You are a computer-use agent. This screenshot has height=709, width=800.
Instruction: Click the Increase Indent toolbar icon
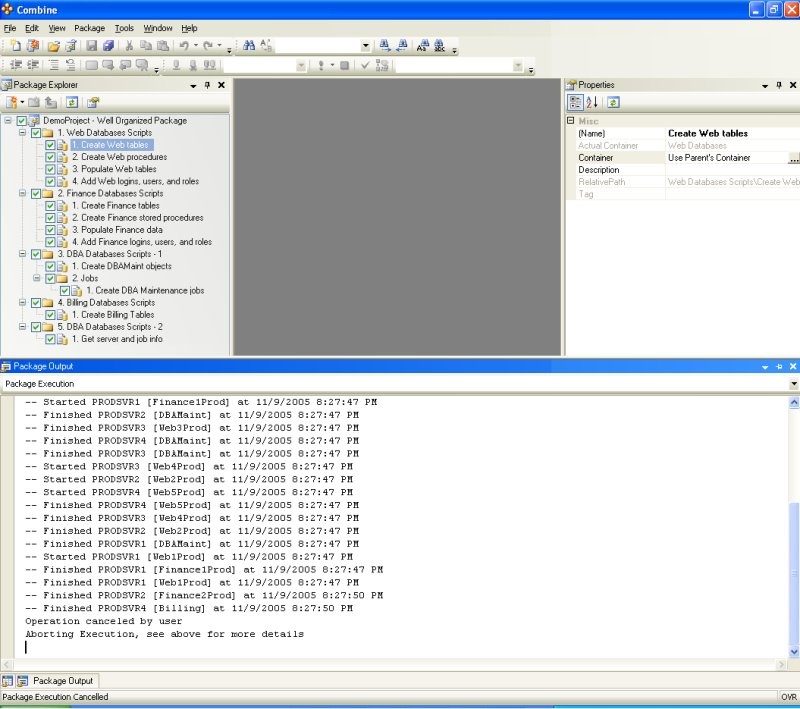coord(33,65)
